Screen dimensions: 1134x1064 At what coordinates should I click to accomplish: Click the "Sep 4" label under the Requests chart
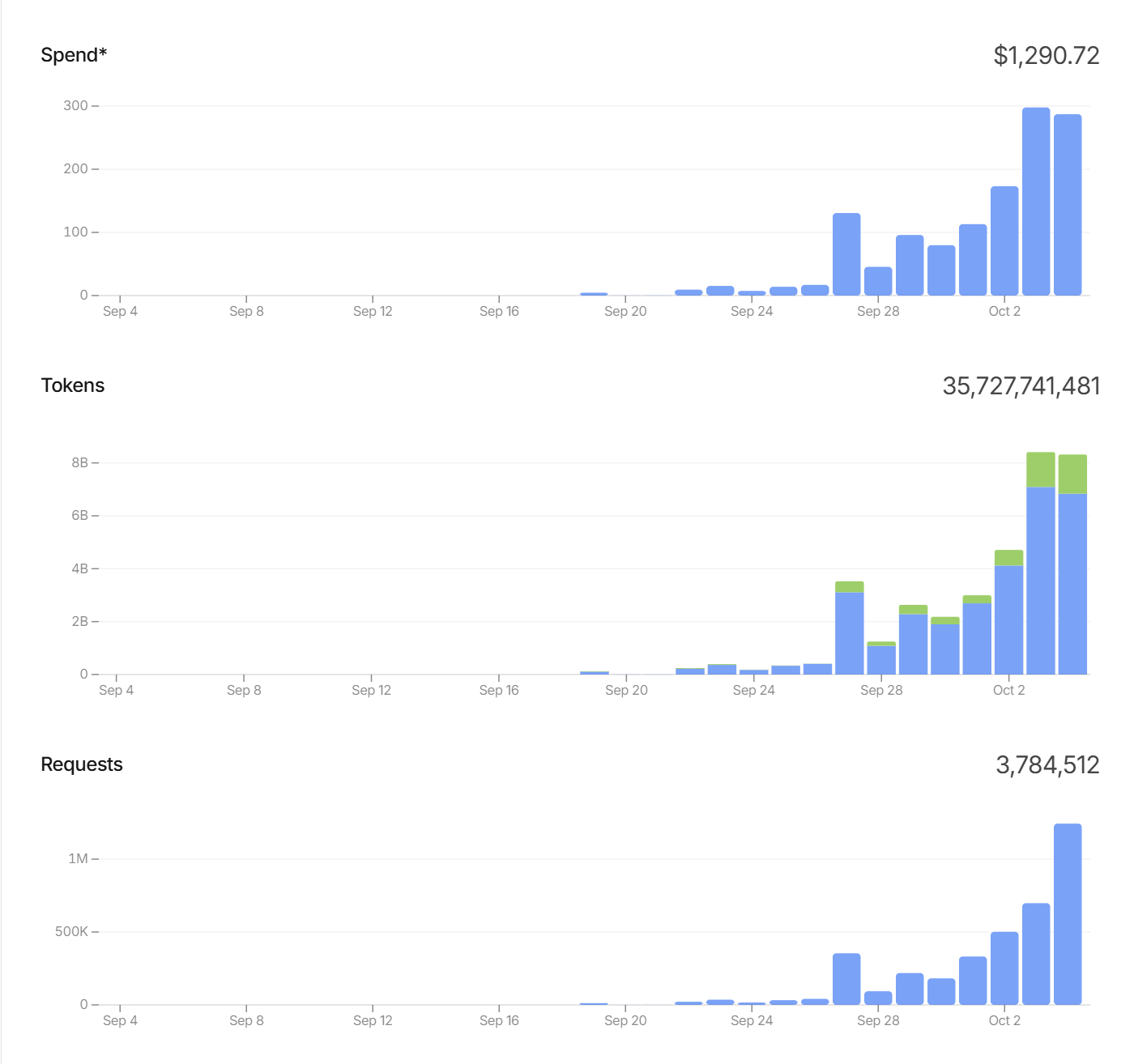point(120,1021)
